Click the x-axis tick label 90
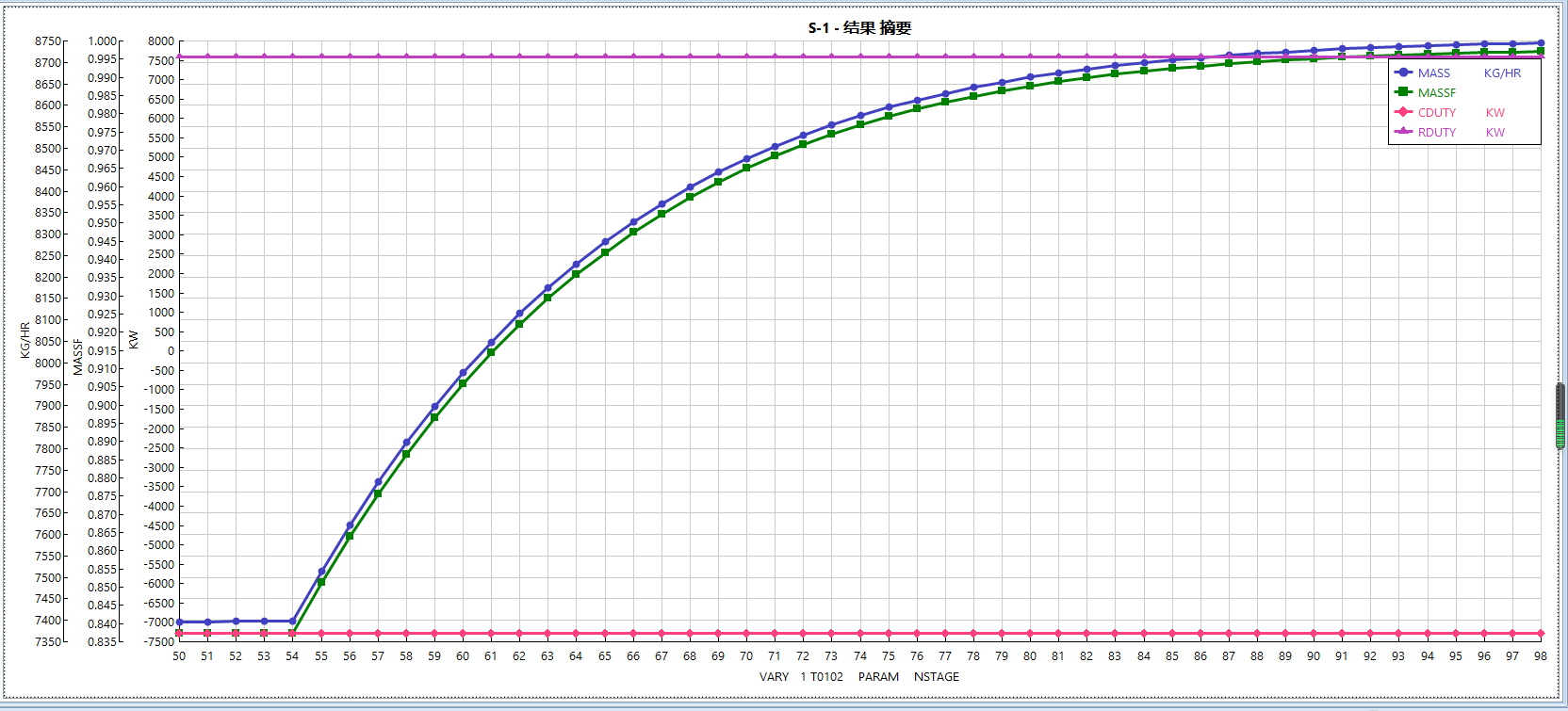Screen dimensions: 1568x711 pos(1314,655)
